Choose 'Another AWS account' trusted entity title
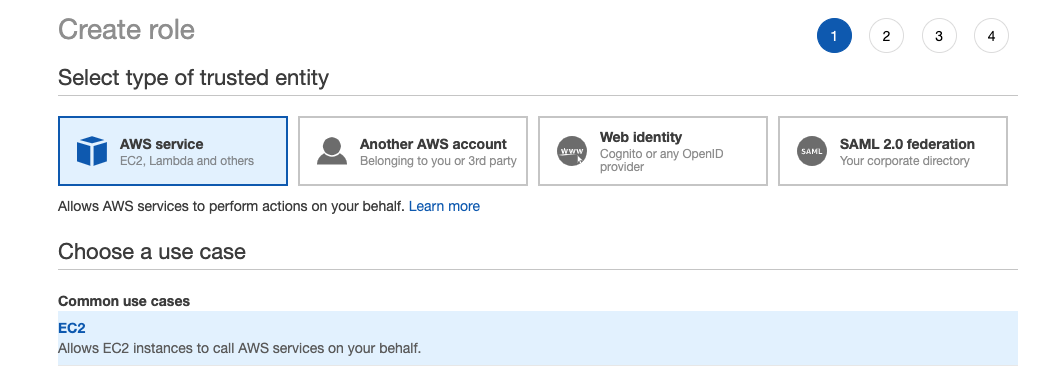Screen dimensions: 1051x370 point(433,144)
